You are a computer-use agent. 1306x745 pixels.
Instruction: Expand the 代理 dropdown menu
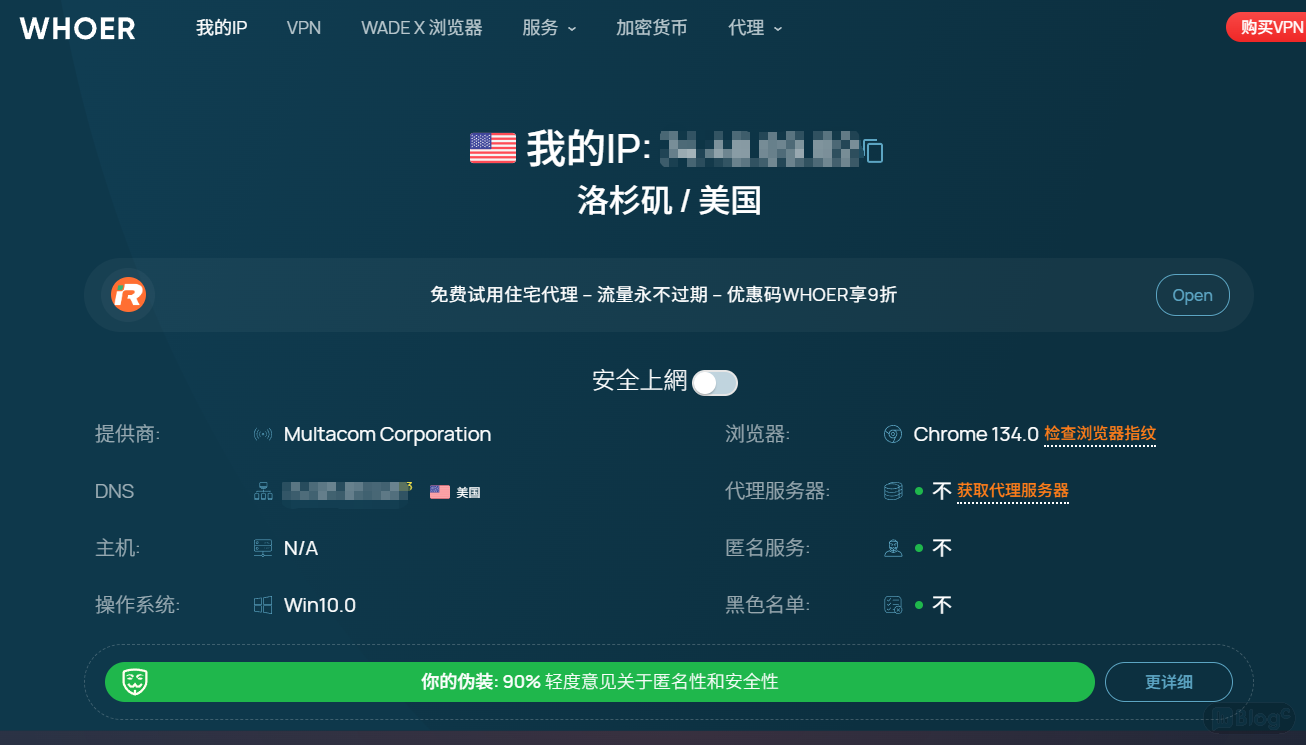755,28
